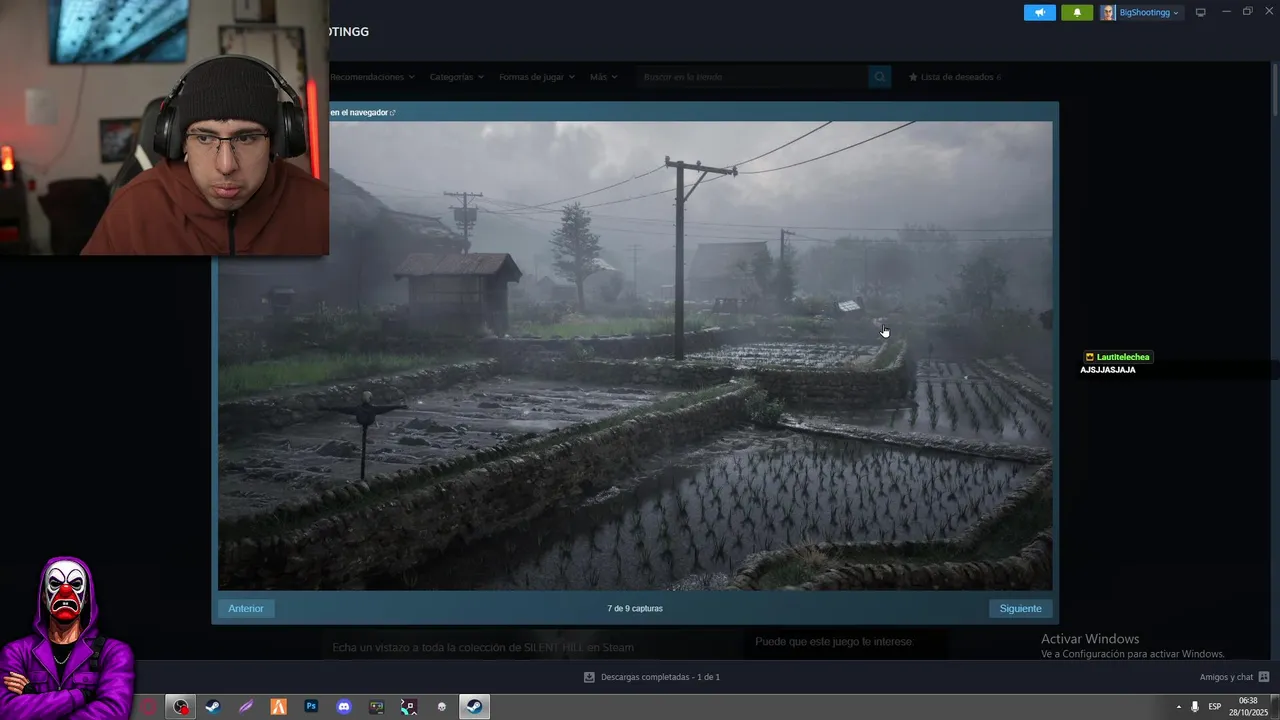Click 'Echa un vistazo' SILENT HILL collection link

coord(483,647)
